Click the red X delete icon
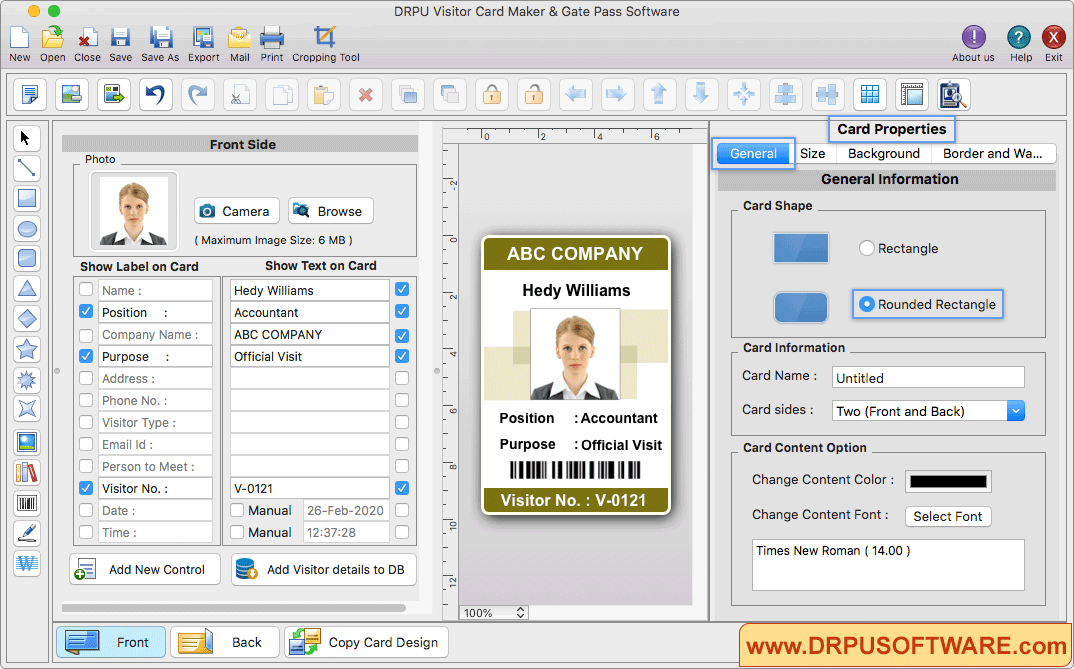 [x=366, y=94]
